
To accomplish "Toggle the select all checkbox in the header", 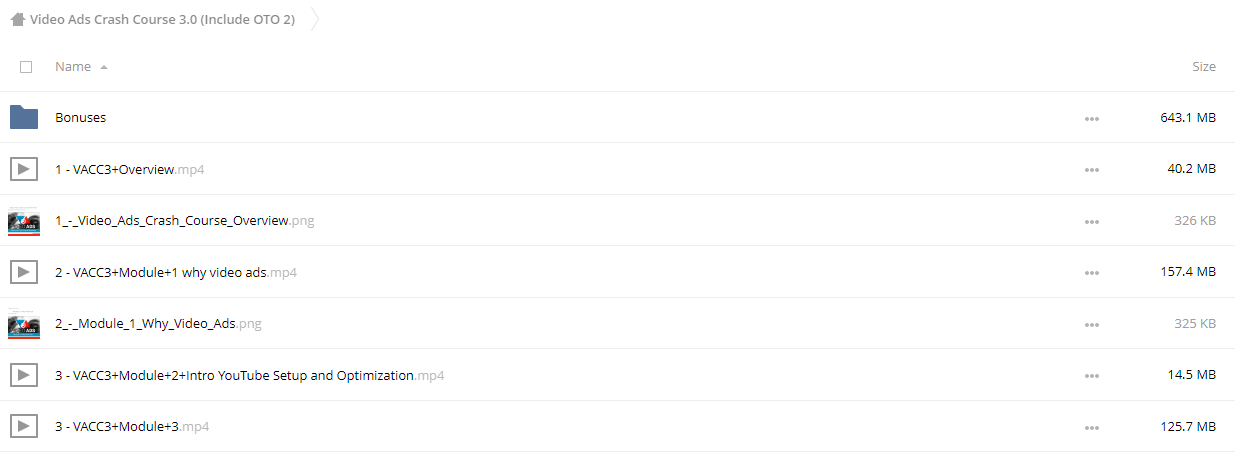I will pos(26,67).
